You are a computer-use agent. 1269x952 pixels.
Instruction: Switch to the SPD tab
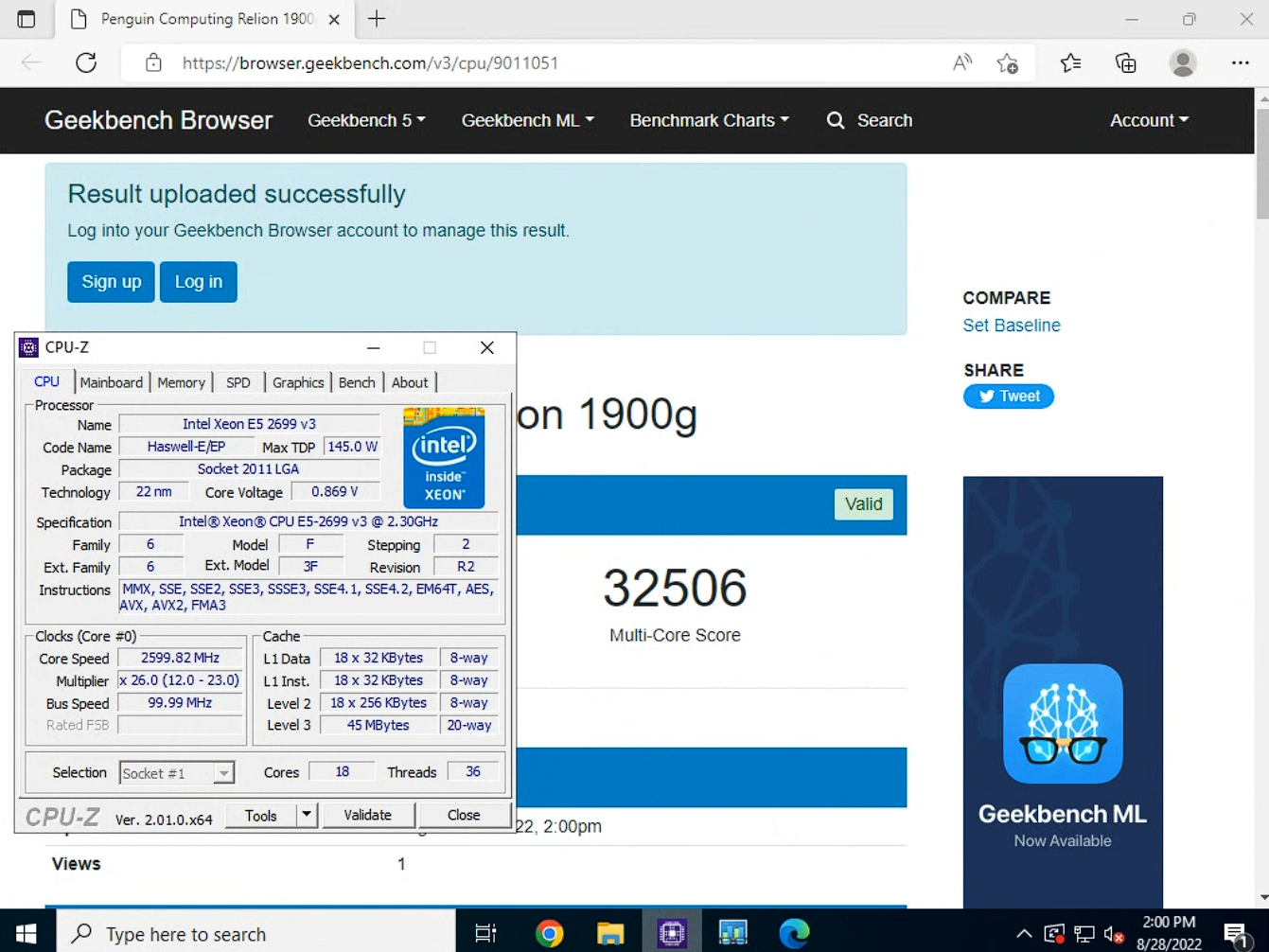click(x=238, y=382)
